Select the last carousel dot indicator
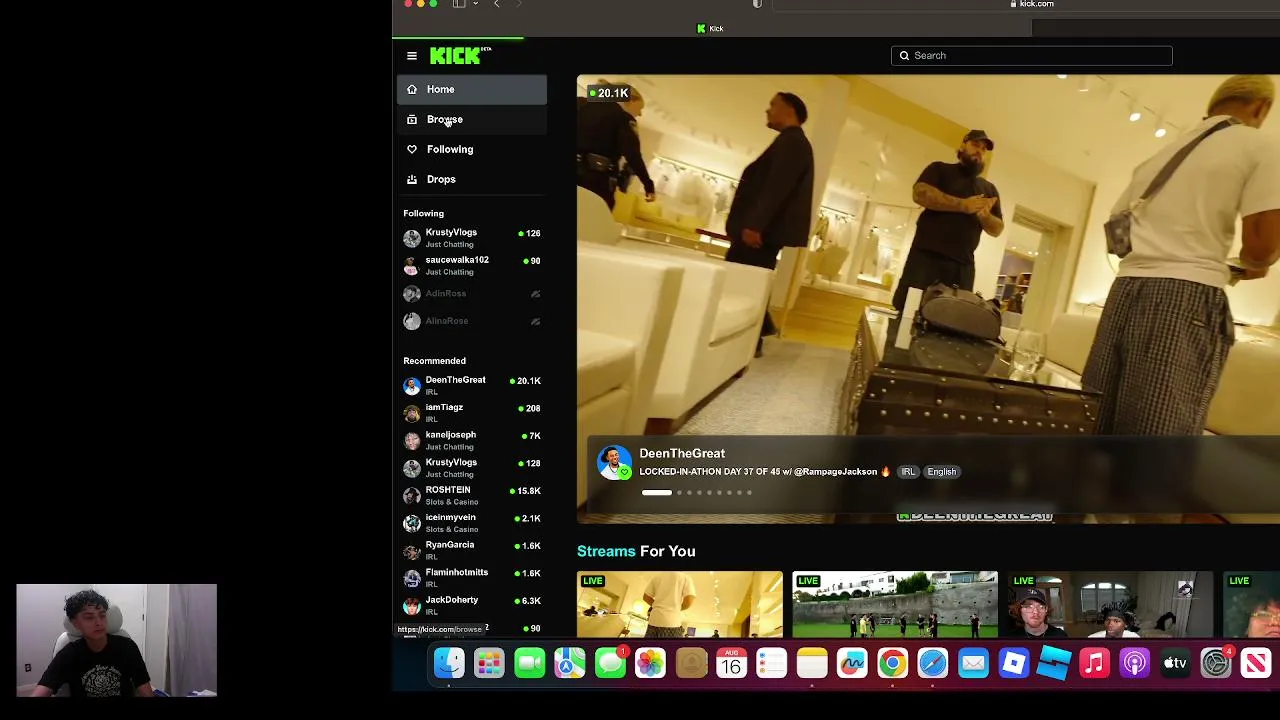 [749, 492]
